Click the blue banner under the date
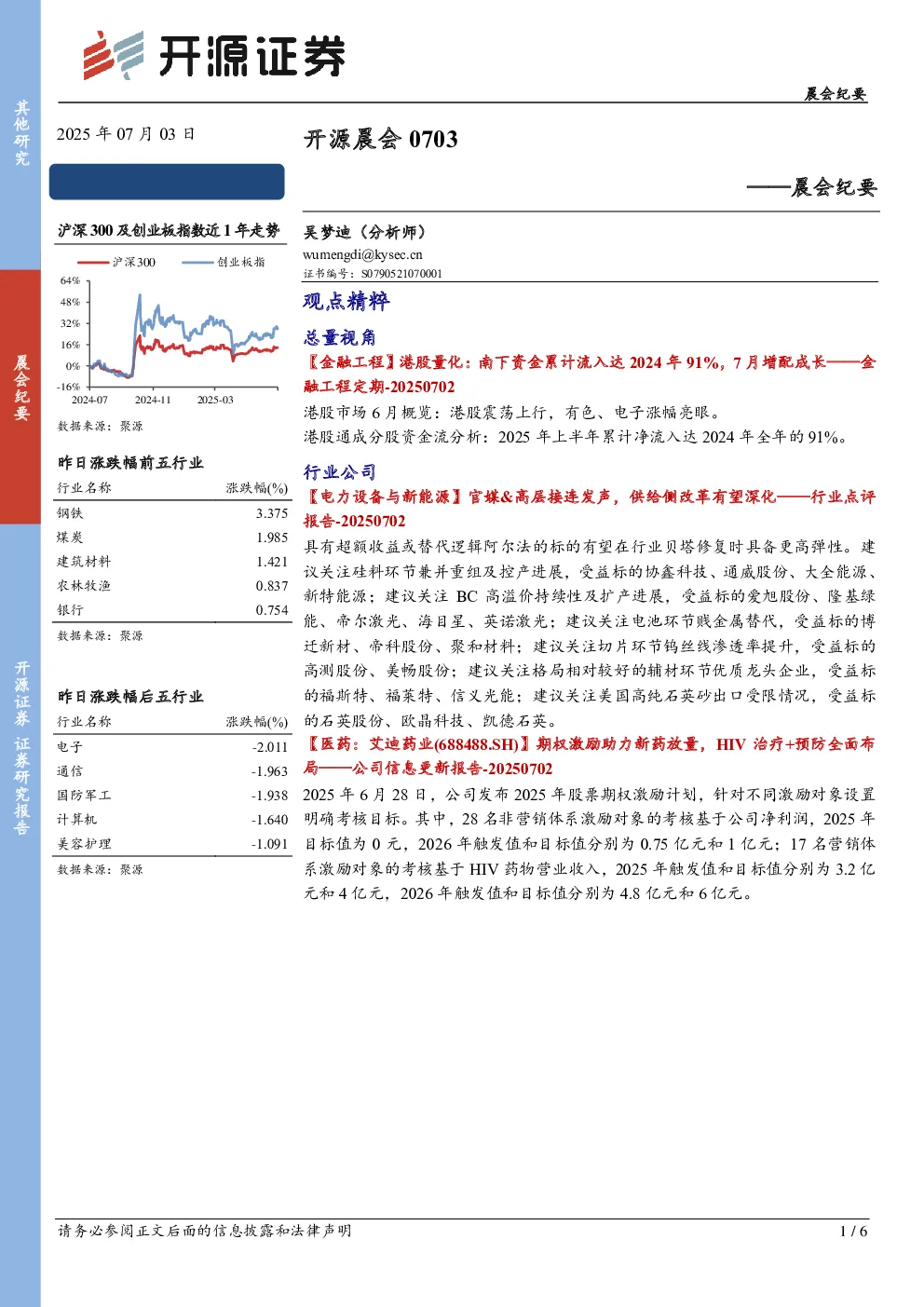 168,182
